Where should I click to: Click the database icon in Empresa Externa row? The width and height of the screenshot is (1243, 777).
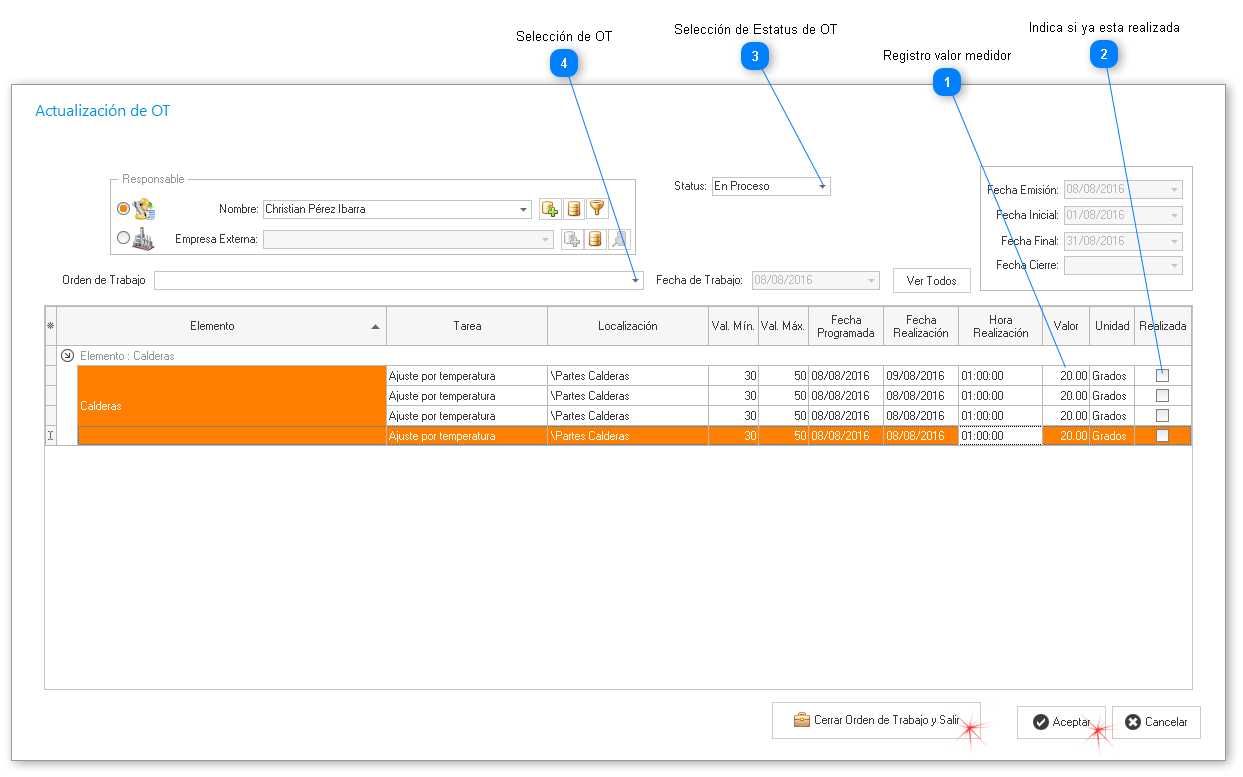click(x=595, y=239)
